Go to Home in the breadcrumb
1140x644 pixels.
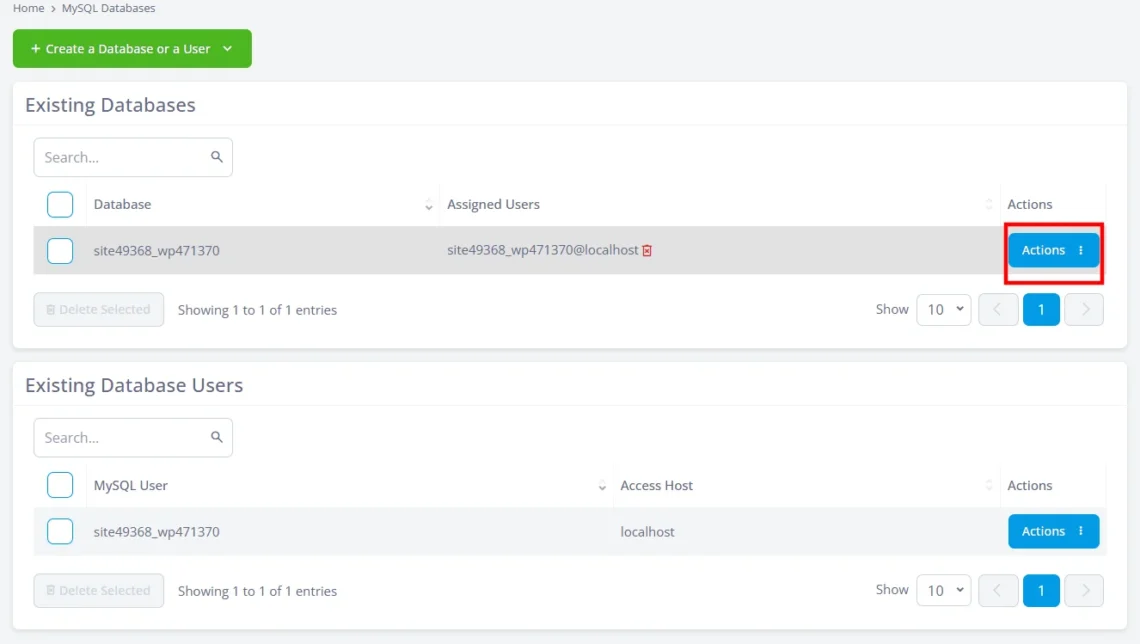28,8
